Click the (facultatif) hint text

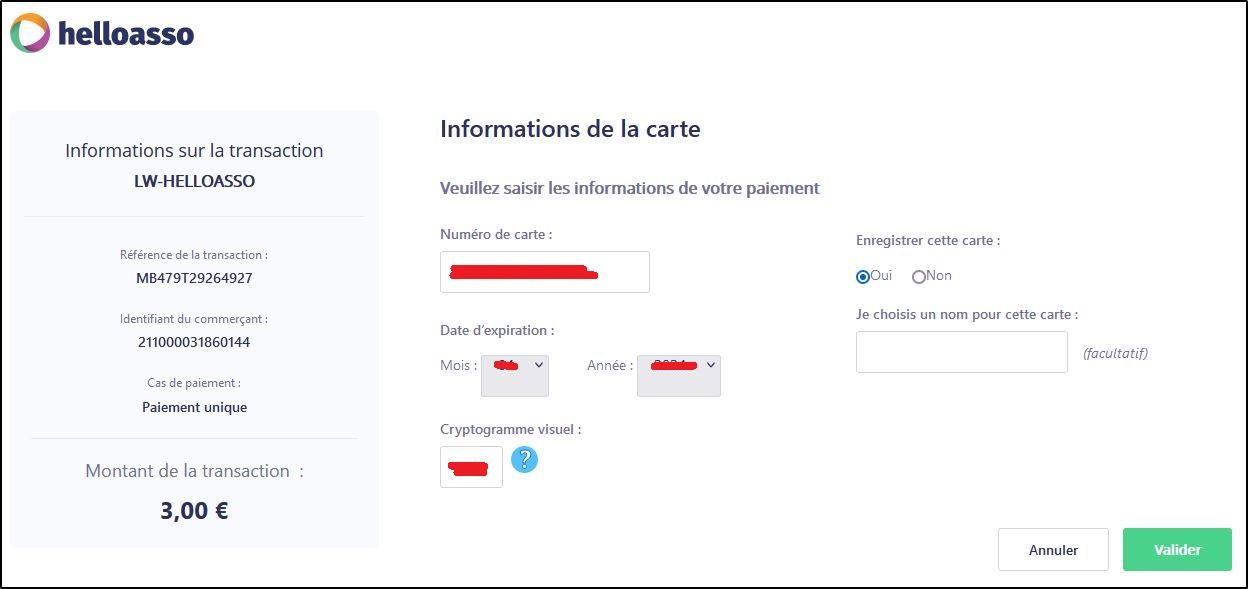click(1115, 353)
